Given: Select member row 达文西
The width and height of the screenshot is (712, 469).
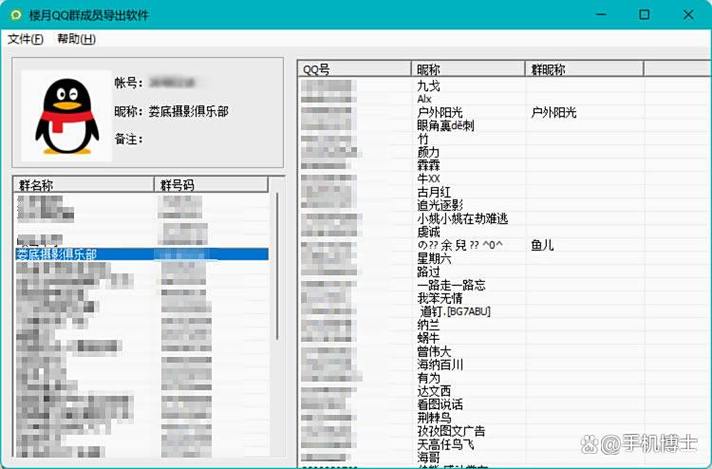Looking at the screenshot, I should [434, 391].
